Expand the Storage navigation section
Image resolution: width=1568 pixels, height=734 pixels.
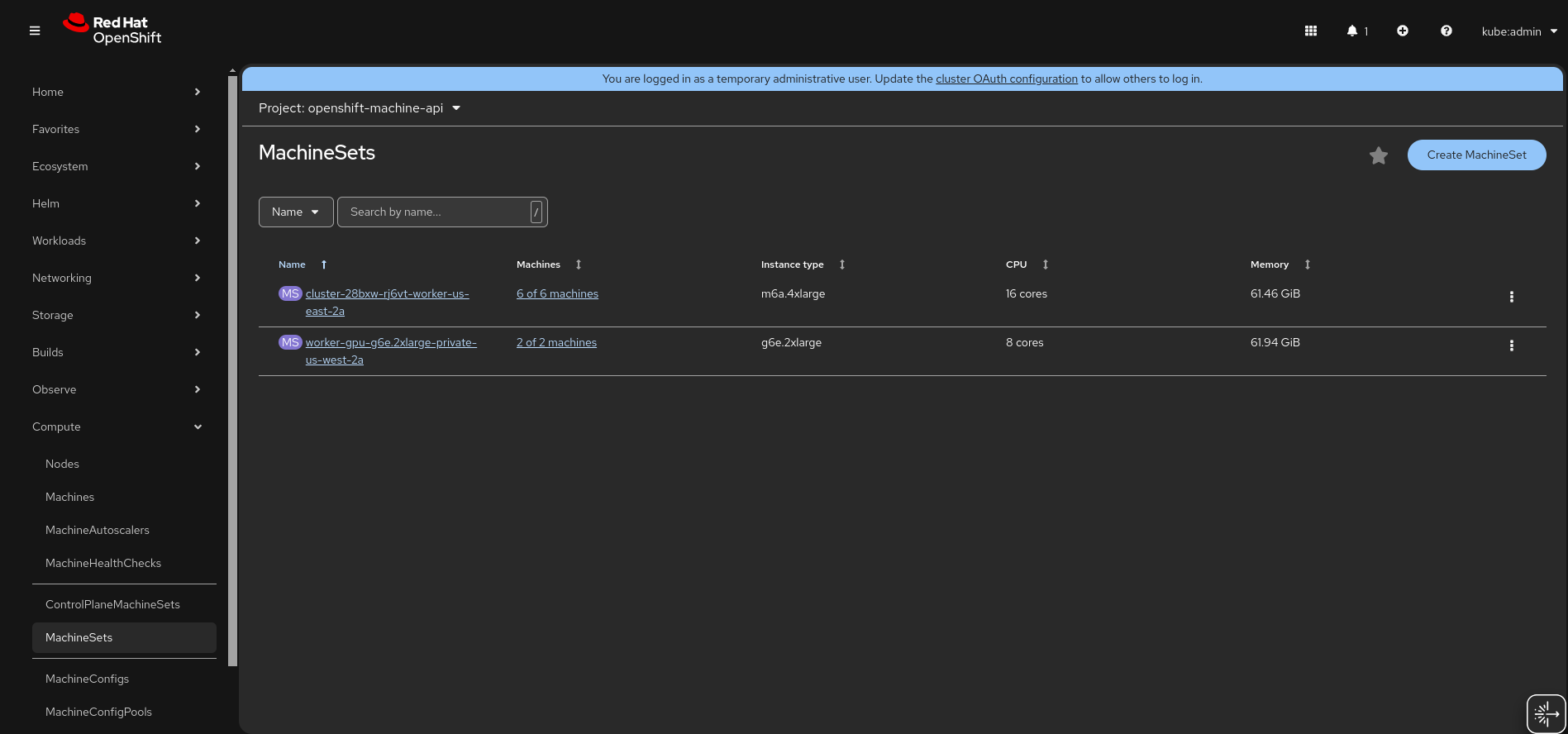[x=117, y=315]
